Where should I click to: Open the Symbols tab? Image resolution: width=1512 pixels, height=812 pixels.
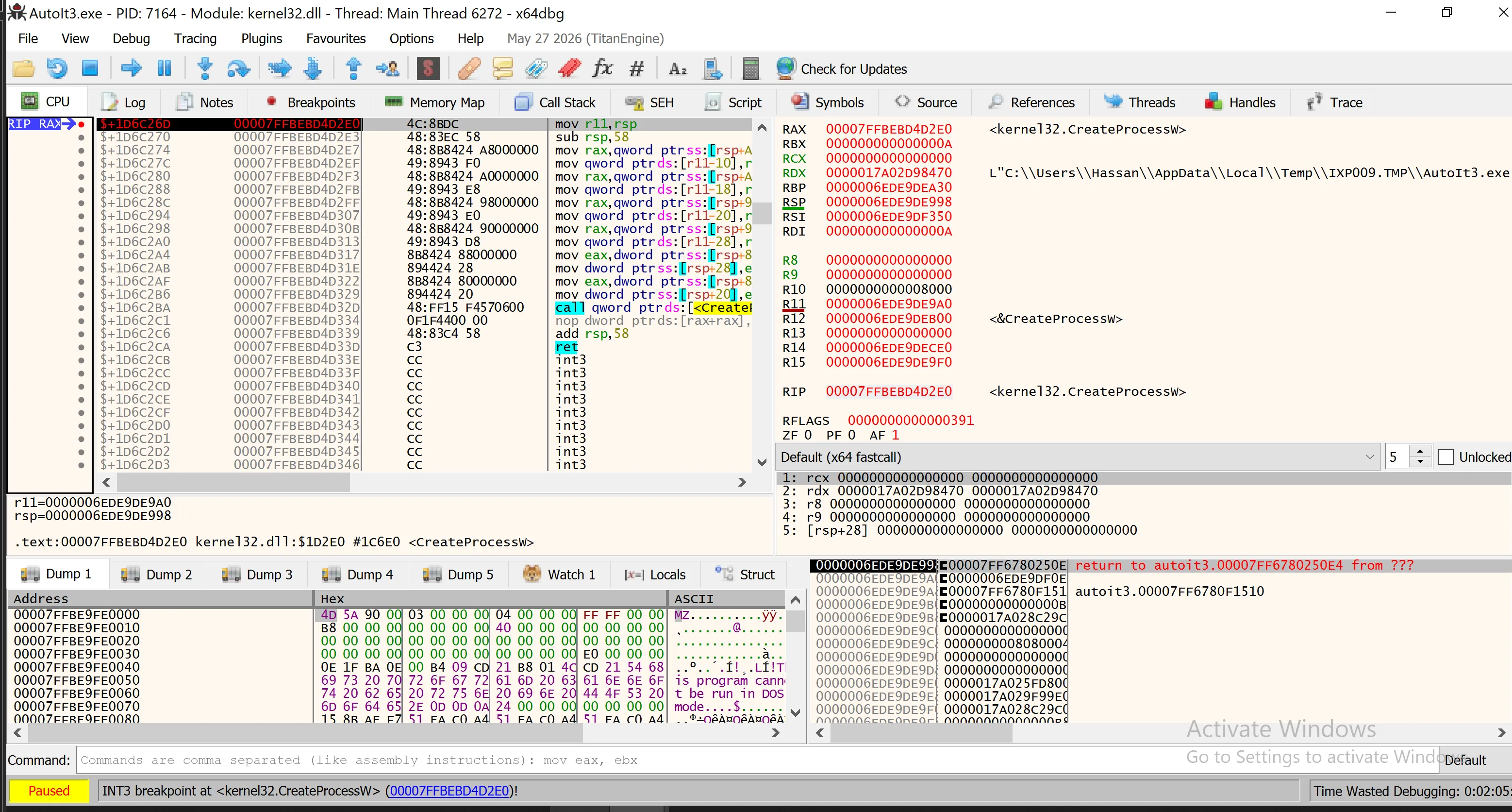coord(827,103)
